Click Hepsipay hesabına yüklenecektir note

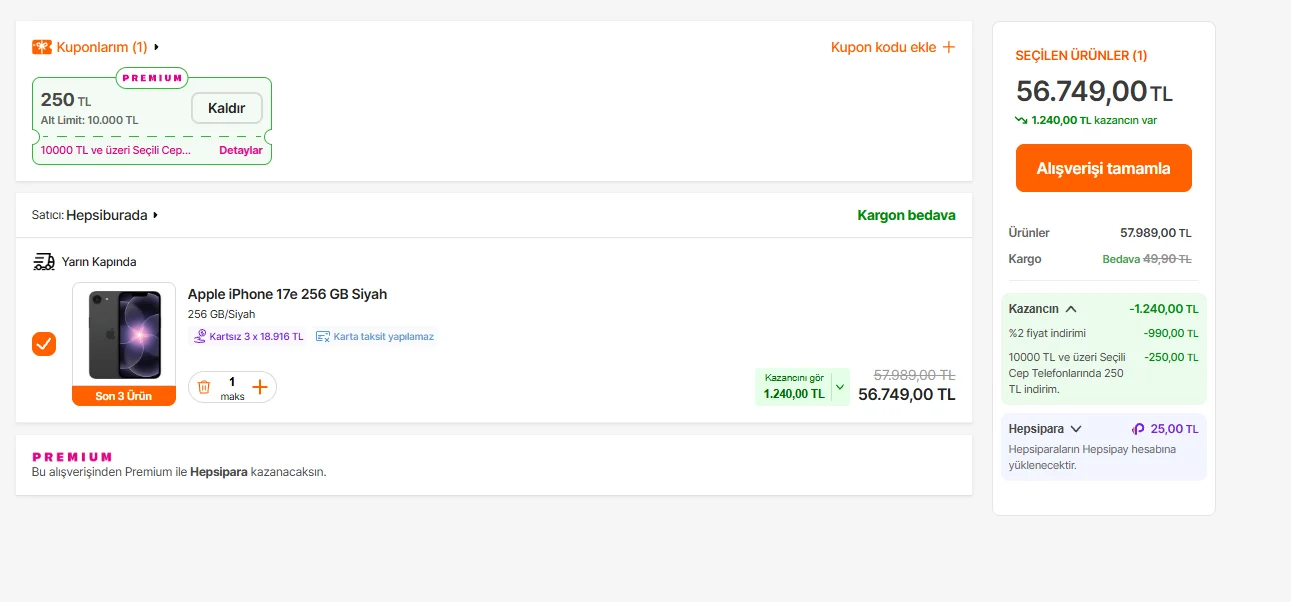1092,457
